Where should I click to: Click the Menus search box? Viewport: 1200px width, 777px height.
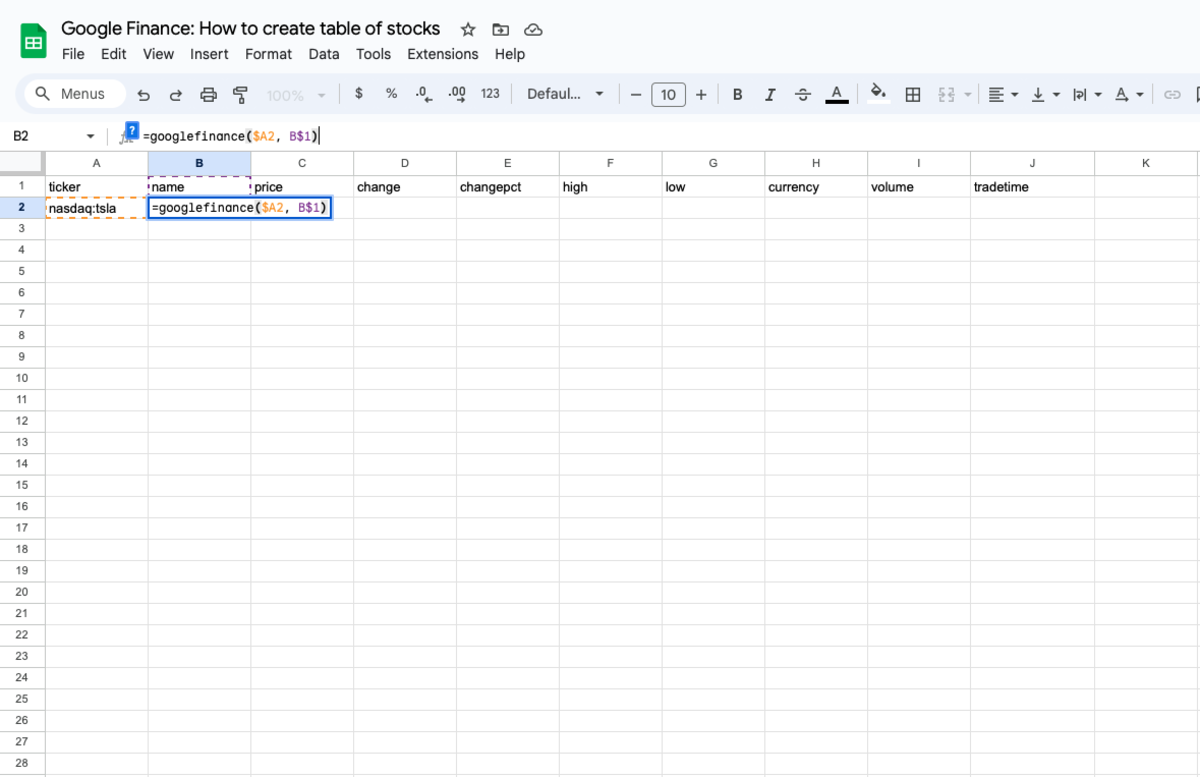click(x=75, y=94)
